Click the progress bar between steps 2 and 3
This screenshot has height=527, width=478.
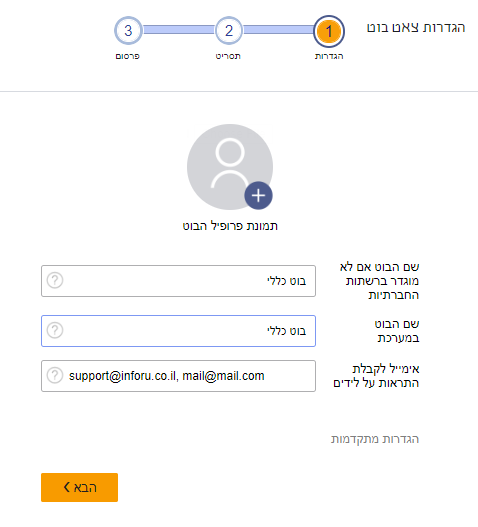(178, 30)
